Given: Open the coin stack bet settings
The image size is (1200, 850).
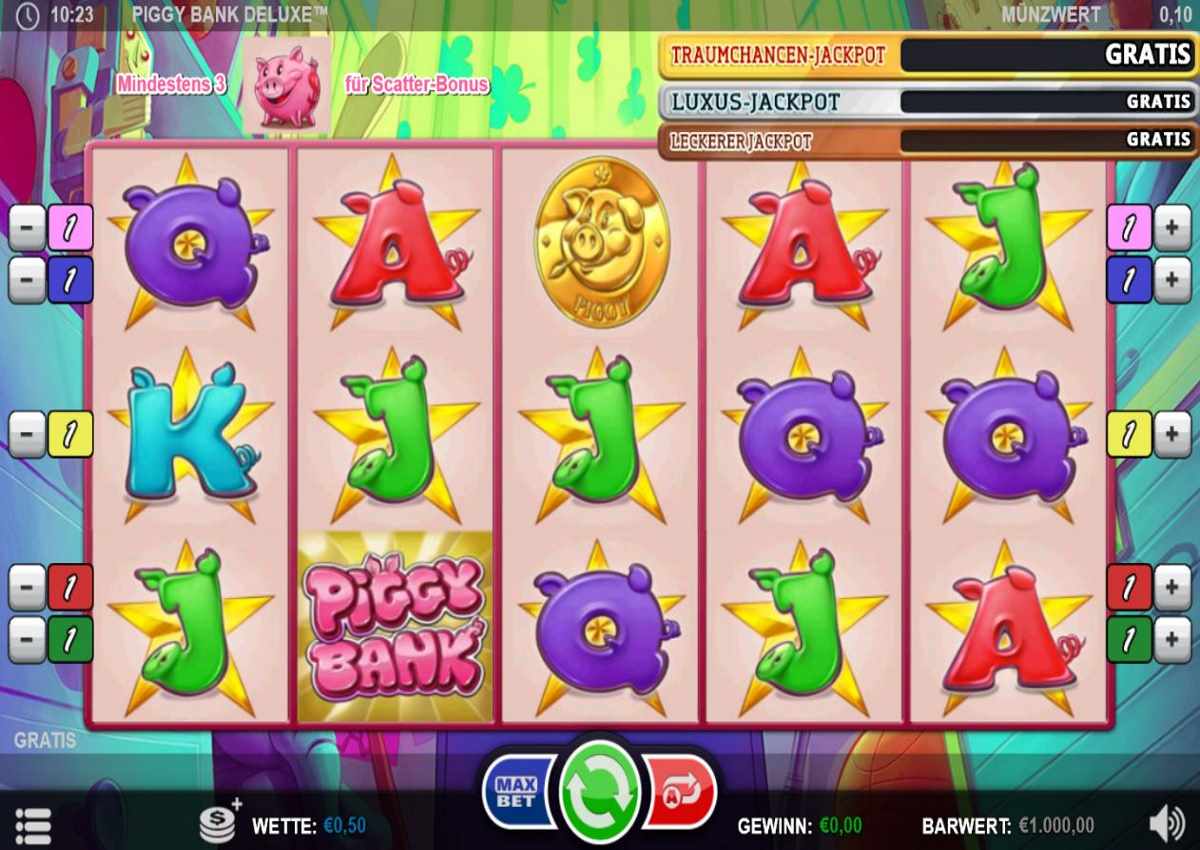Looking at the screenshot, I should coord(219,822).
